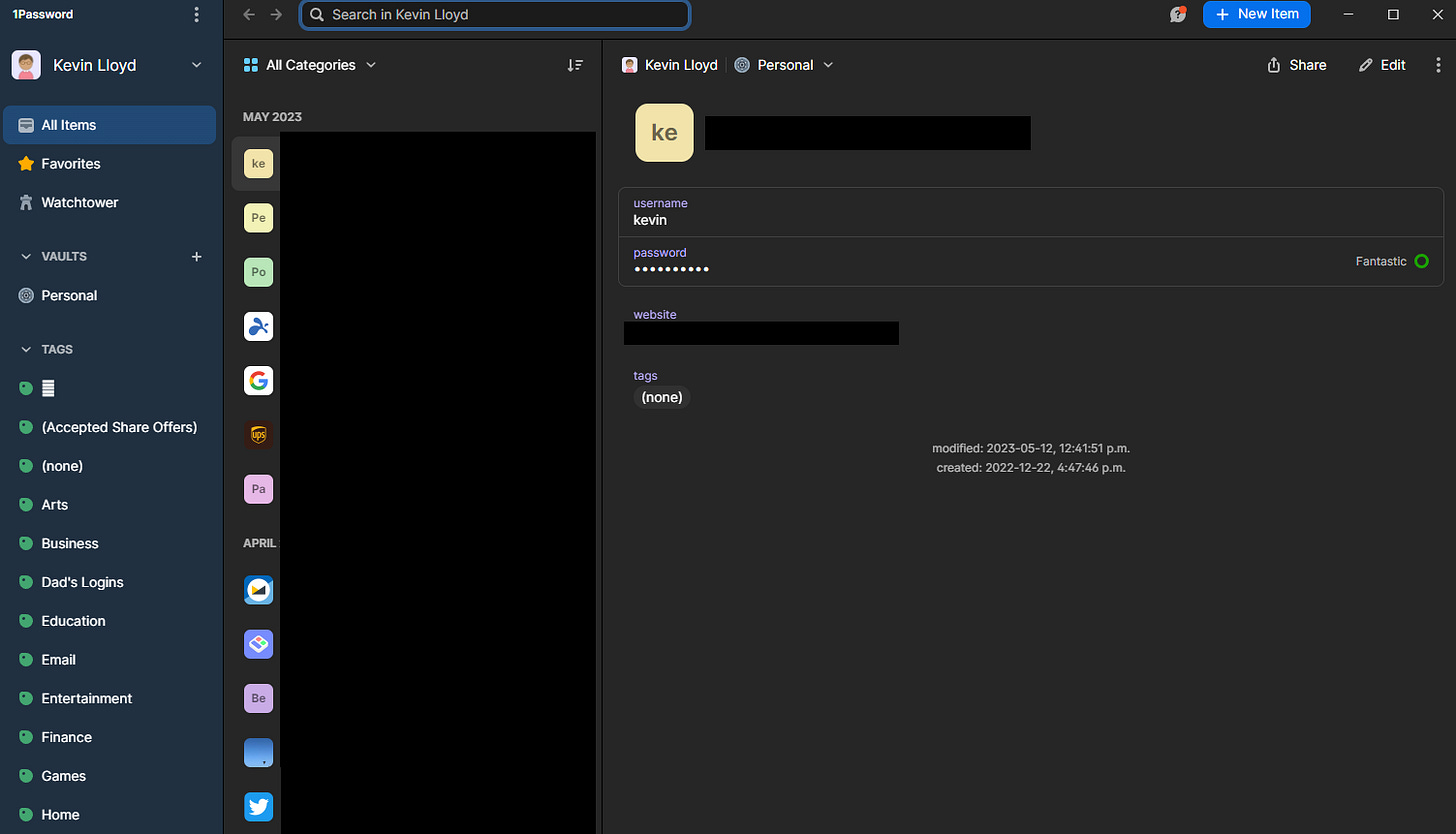Click the Edit button
The height and width of the screenshot is (834, 1456).
[x=1382, y=64]
